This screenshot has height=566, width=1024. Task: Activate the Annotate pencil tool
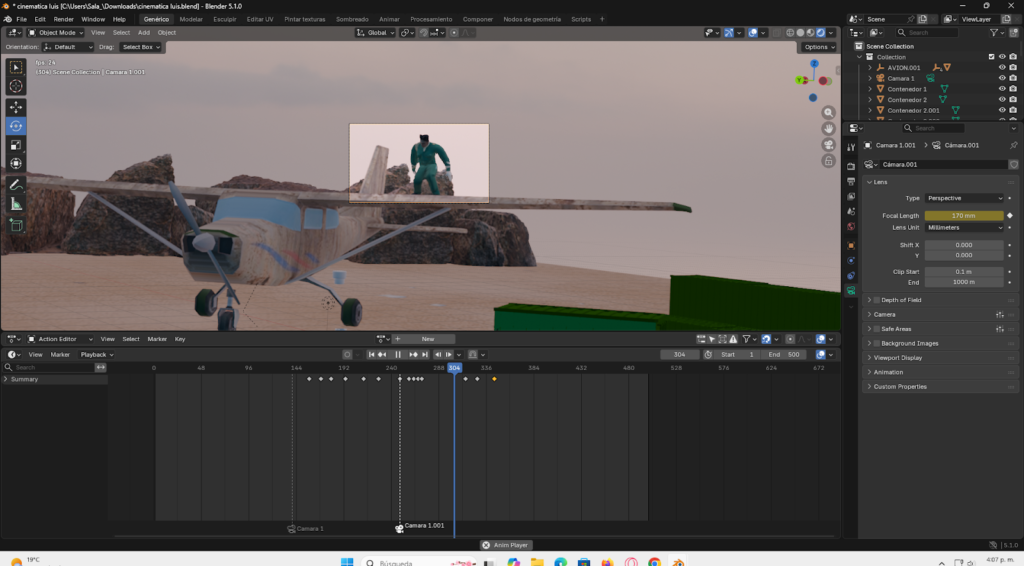click(x=16, y=185)
